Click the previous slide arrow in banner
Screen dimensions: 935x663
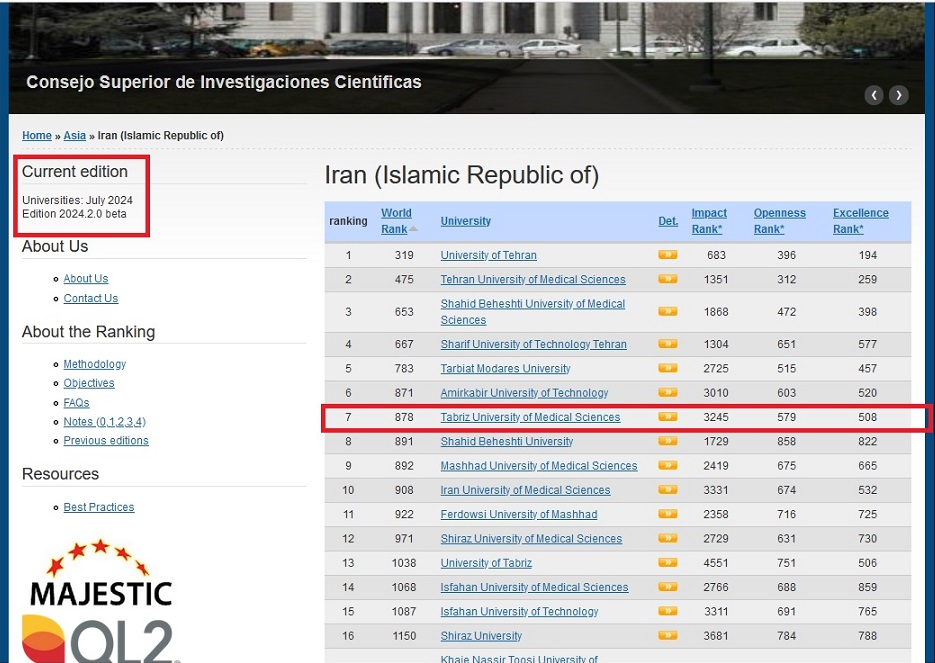pyautogui.click(x=874, y=95)
